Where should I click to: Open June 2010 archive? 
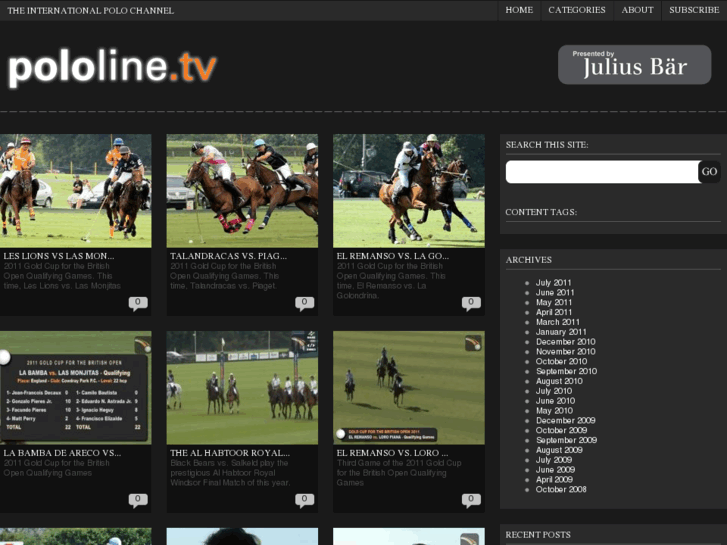(x=555, y=401)
